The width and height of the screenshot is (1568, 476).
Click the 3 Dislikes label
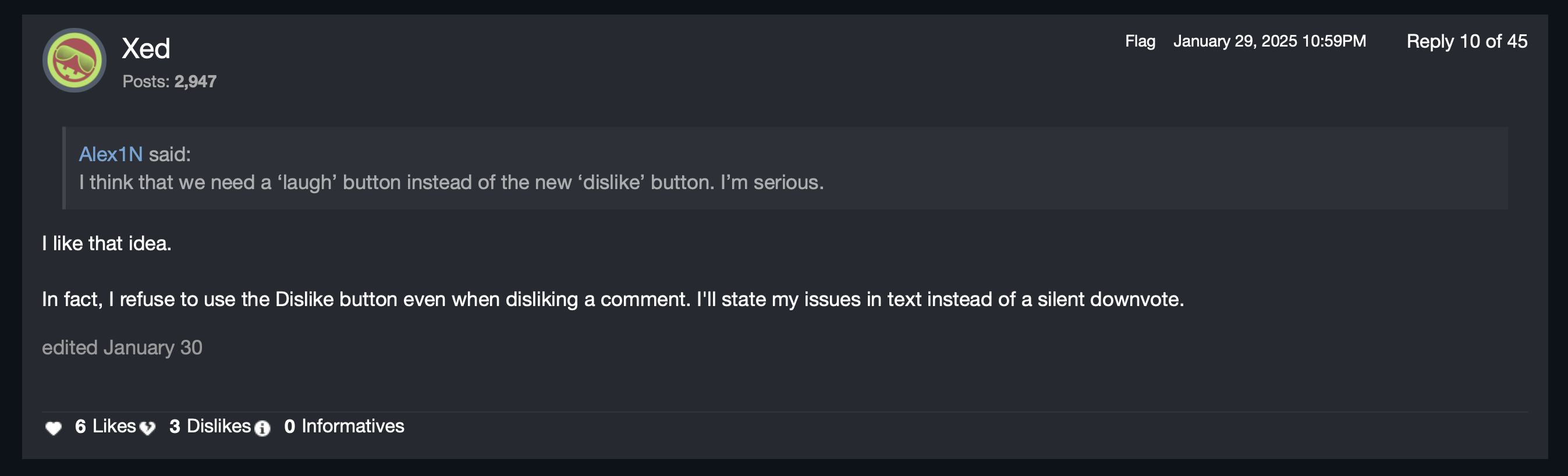point(210,426)
